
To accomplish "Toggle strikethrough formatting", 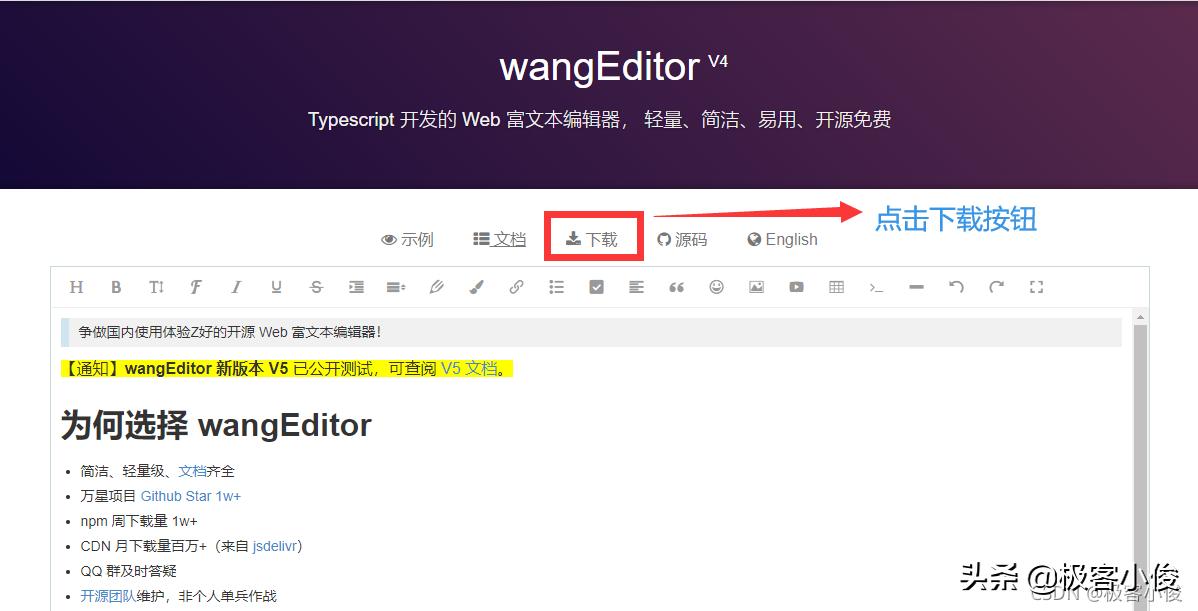I will click(316, 287).
